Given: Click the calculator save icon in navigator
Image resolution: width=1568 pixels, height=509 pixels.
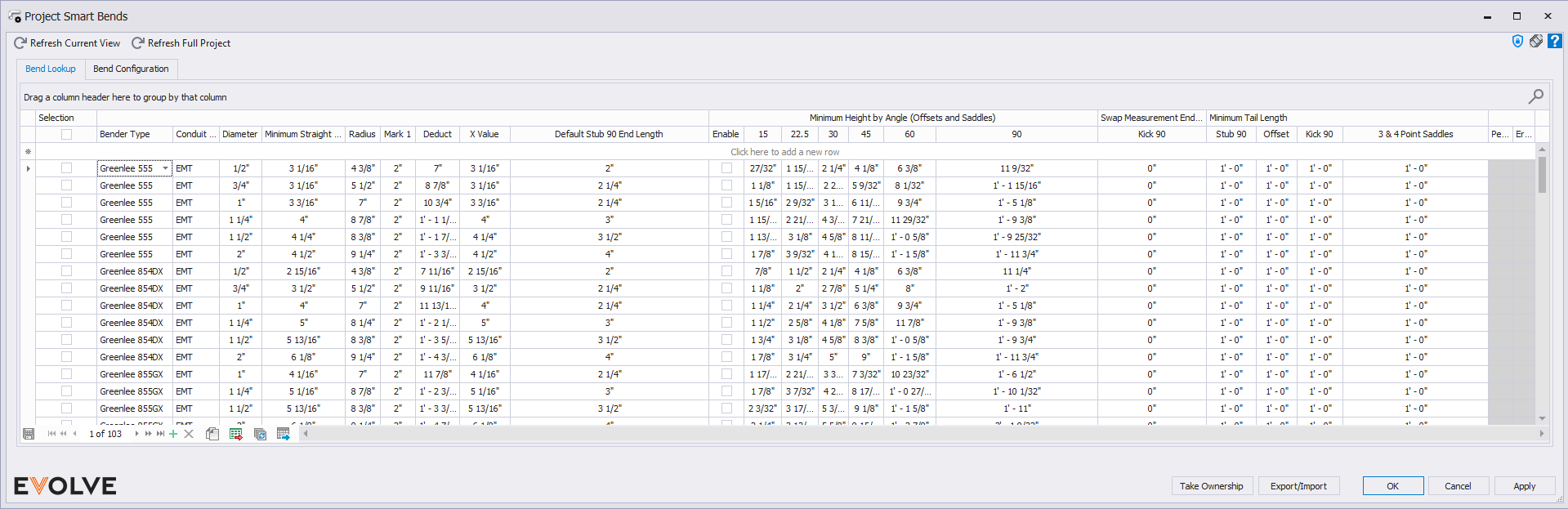Looking at the screenshot, I should [29, 434].
